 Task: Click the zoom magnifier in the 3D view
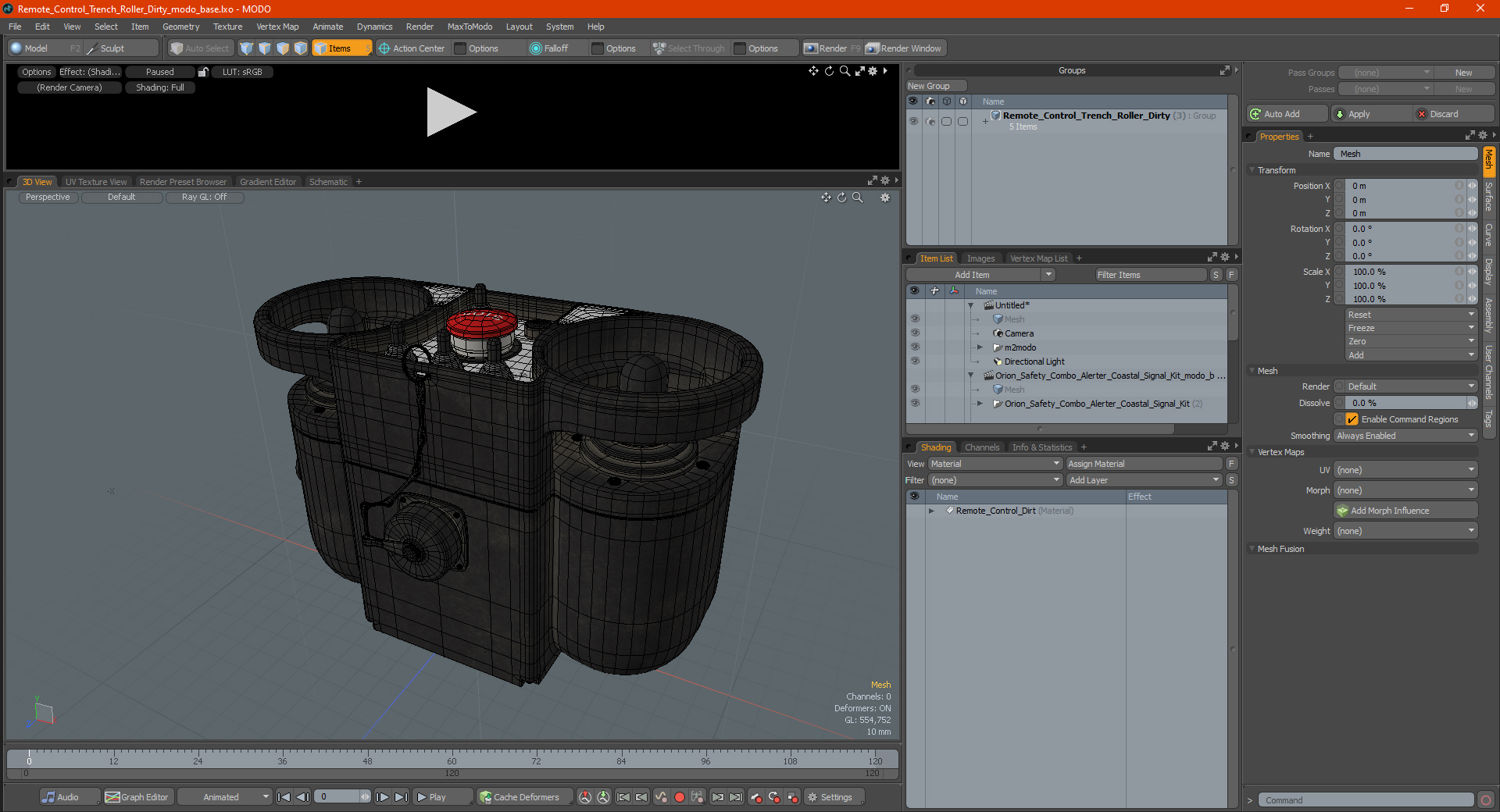[858, 198]
